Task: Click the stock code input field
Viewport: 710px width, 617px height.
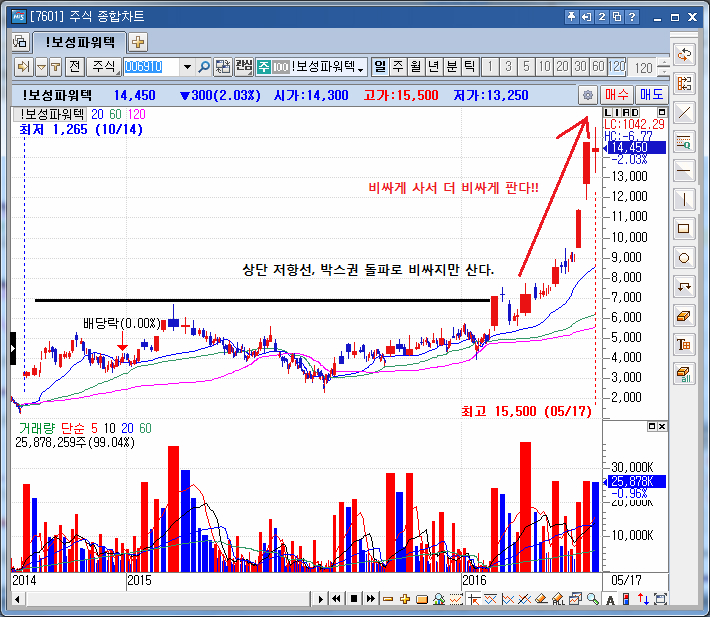Action: 151,67
